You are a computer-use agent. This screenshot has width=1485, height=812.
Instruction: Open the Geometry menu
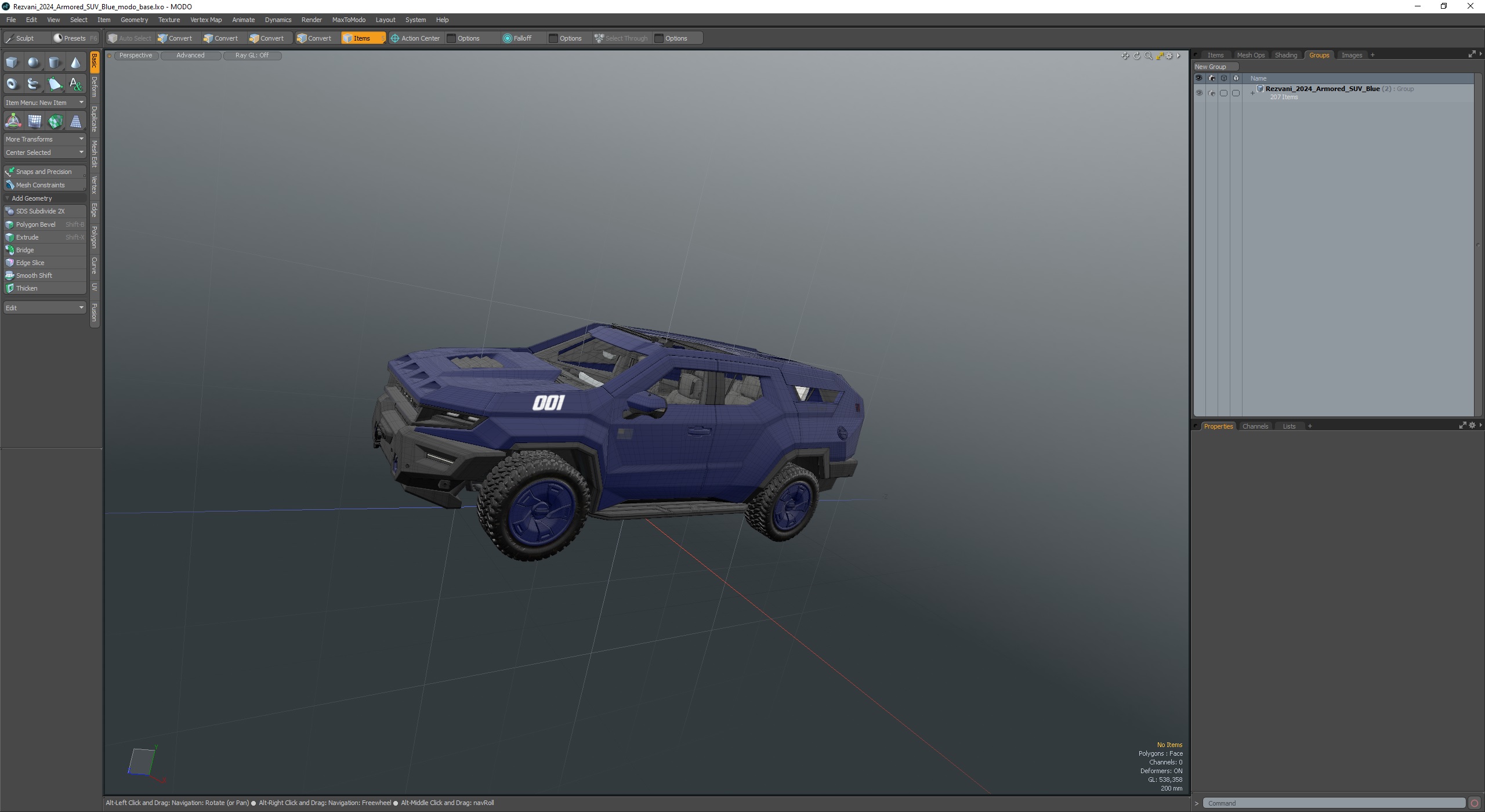(134, 20)
